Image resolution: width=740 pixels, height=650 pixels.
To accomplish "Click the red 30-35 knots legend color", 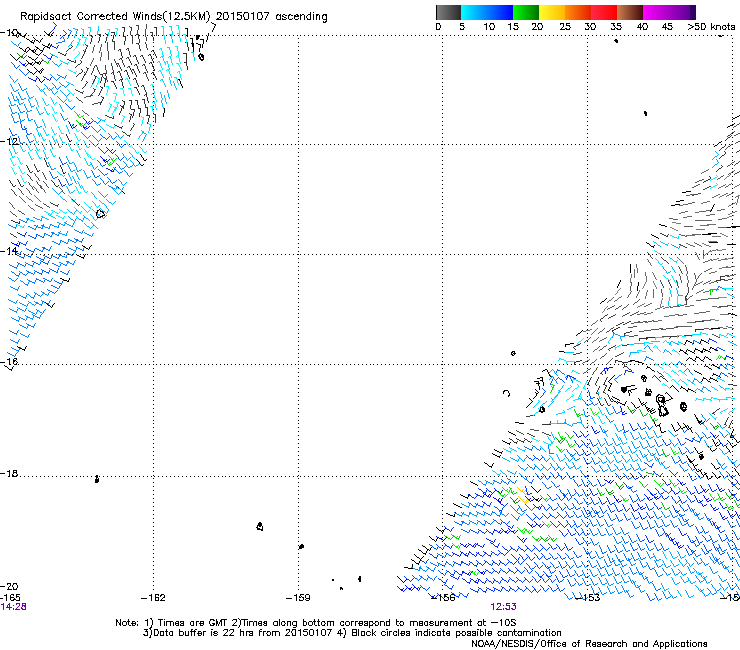I will 604,12.
